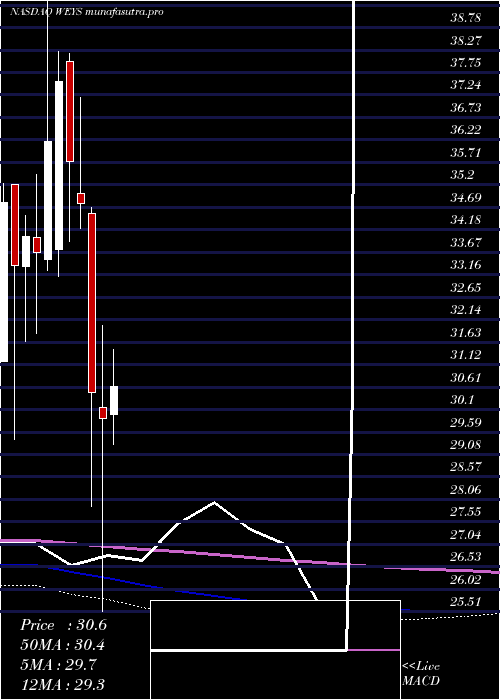Click the peak of the white MACD line
The image size is (500, 700).
pyautogui.click(x=214, y=502)
